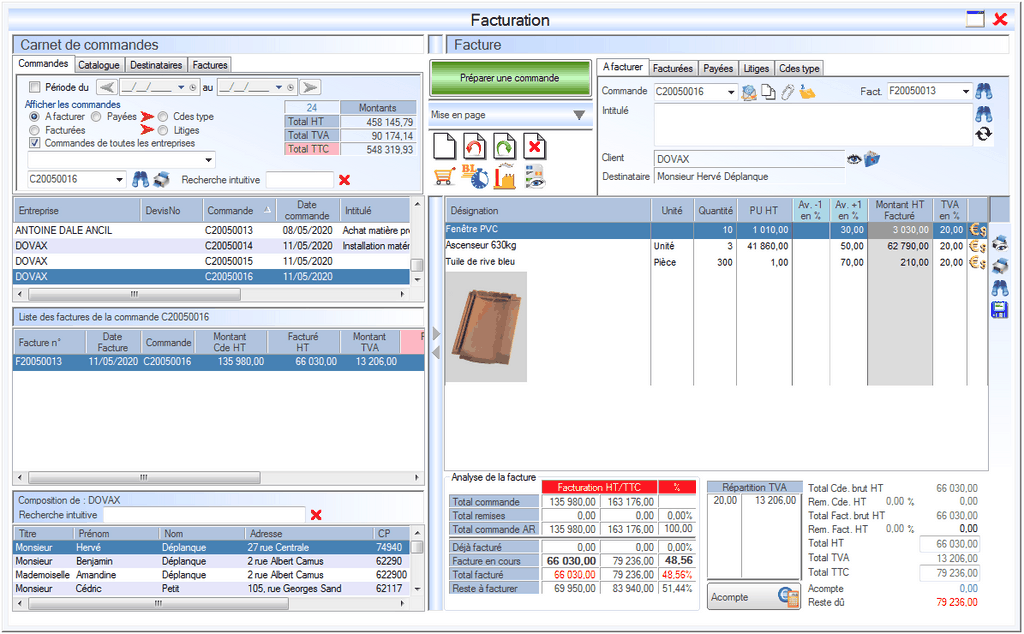Click the print preview icon beside invoice lines
1024x634 pixels.
[x=1000, y=243]
